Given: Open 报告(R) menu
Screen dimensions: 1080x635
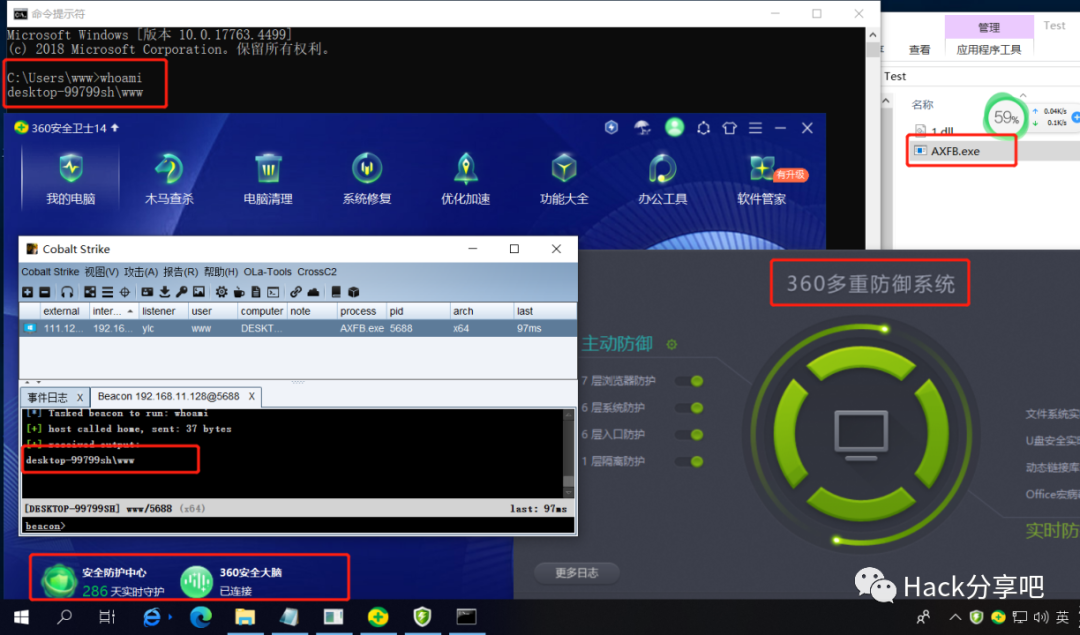Looking at the screenshot, I should click(180, 272).
